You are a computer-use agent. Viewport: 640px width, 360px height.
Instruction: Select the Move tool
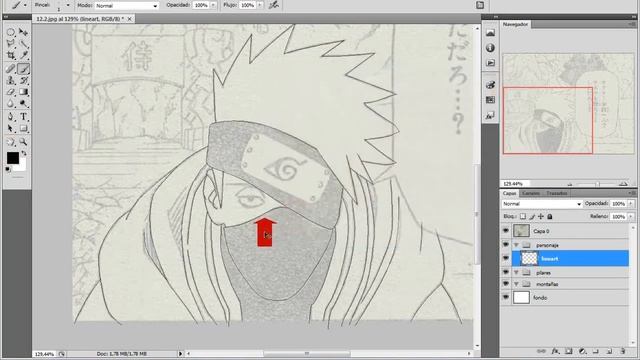coord(23,32)
